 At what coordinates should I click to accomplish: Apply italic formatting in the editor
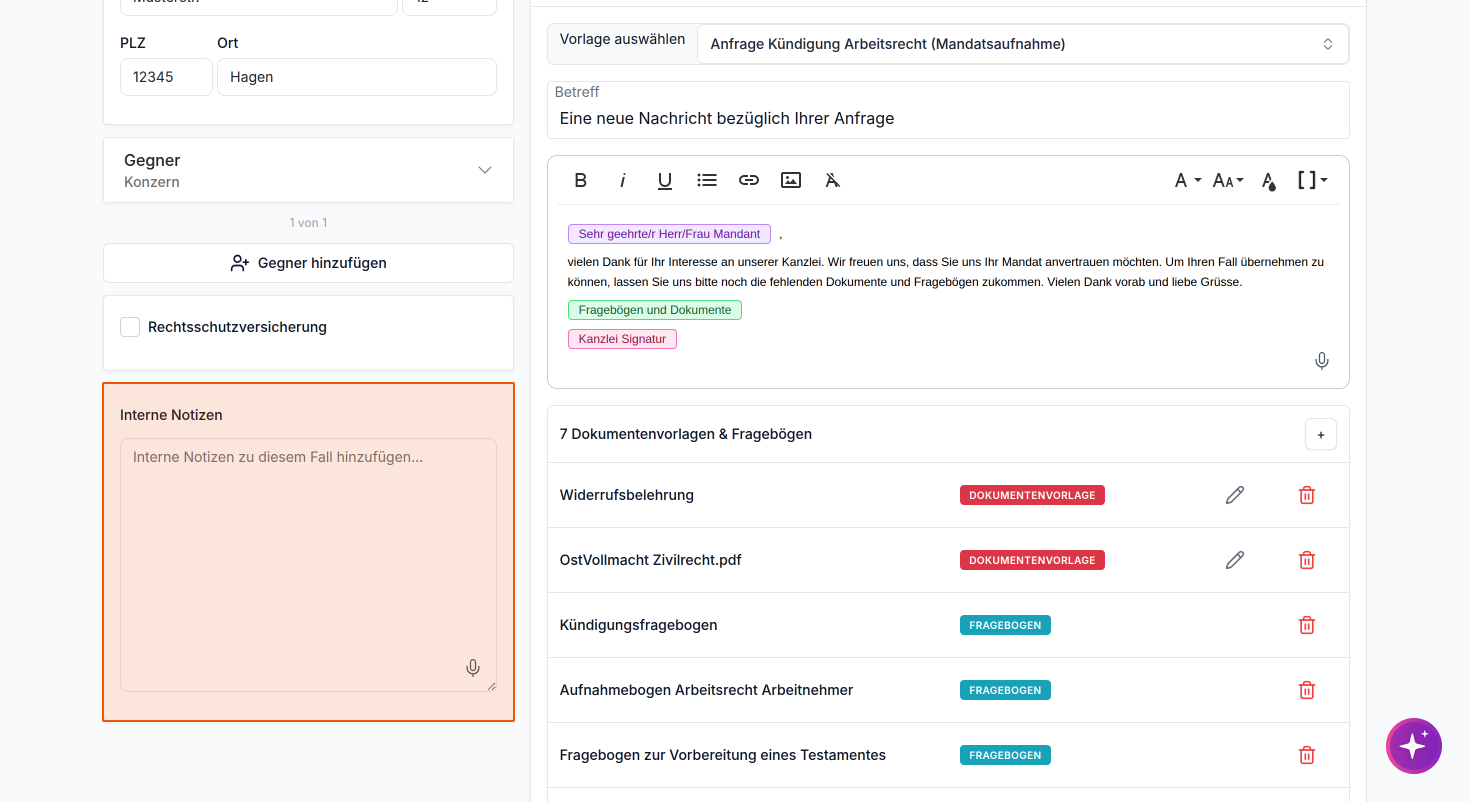tap(623, 180)
